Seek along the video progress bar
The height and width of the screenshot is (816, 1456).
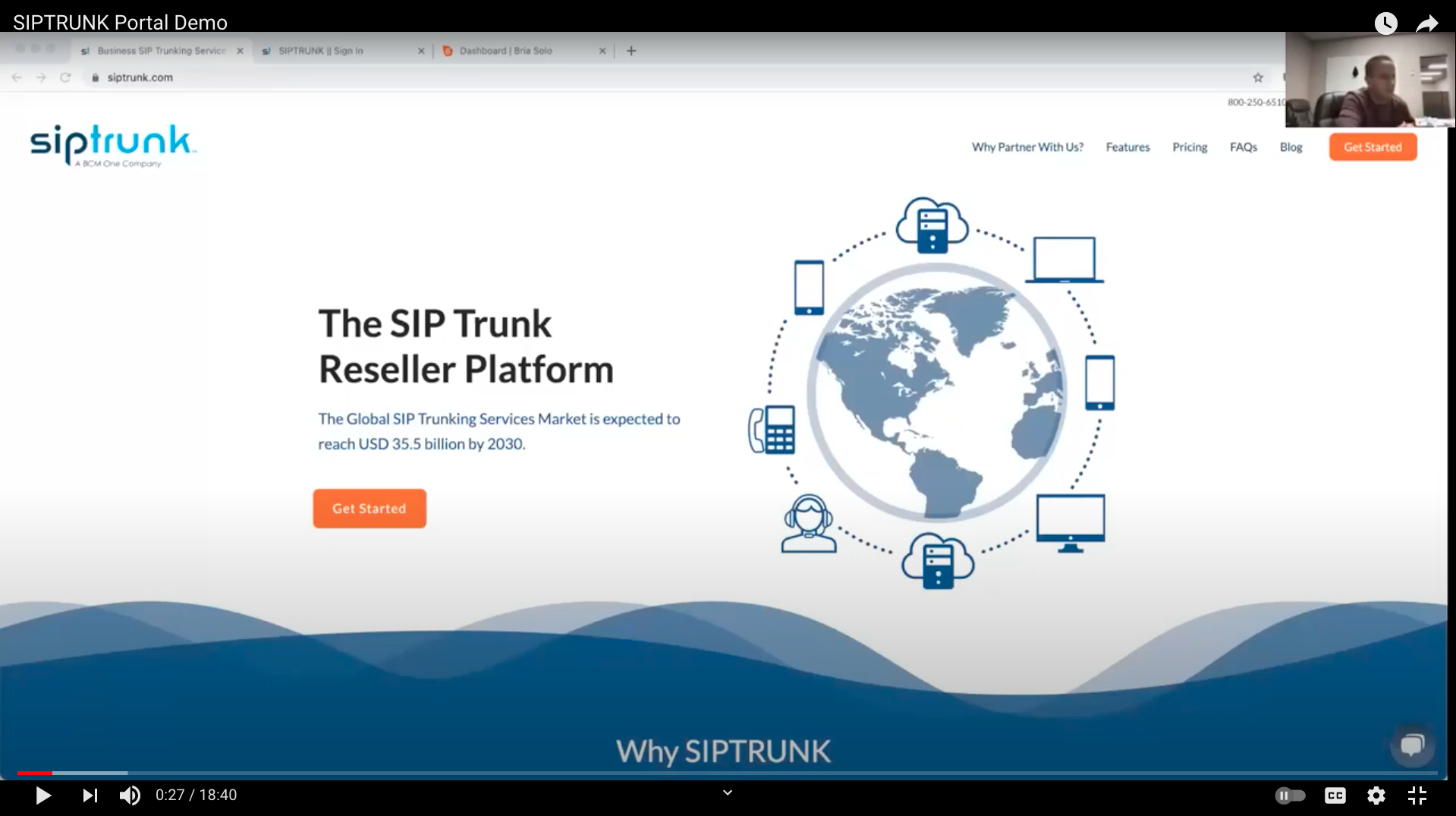tap(728, 773)
